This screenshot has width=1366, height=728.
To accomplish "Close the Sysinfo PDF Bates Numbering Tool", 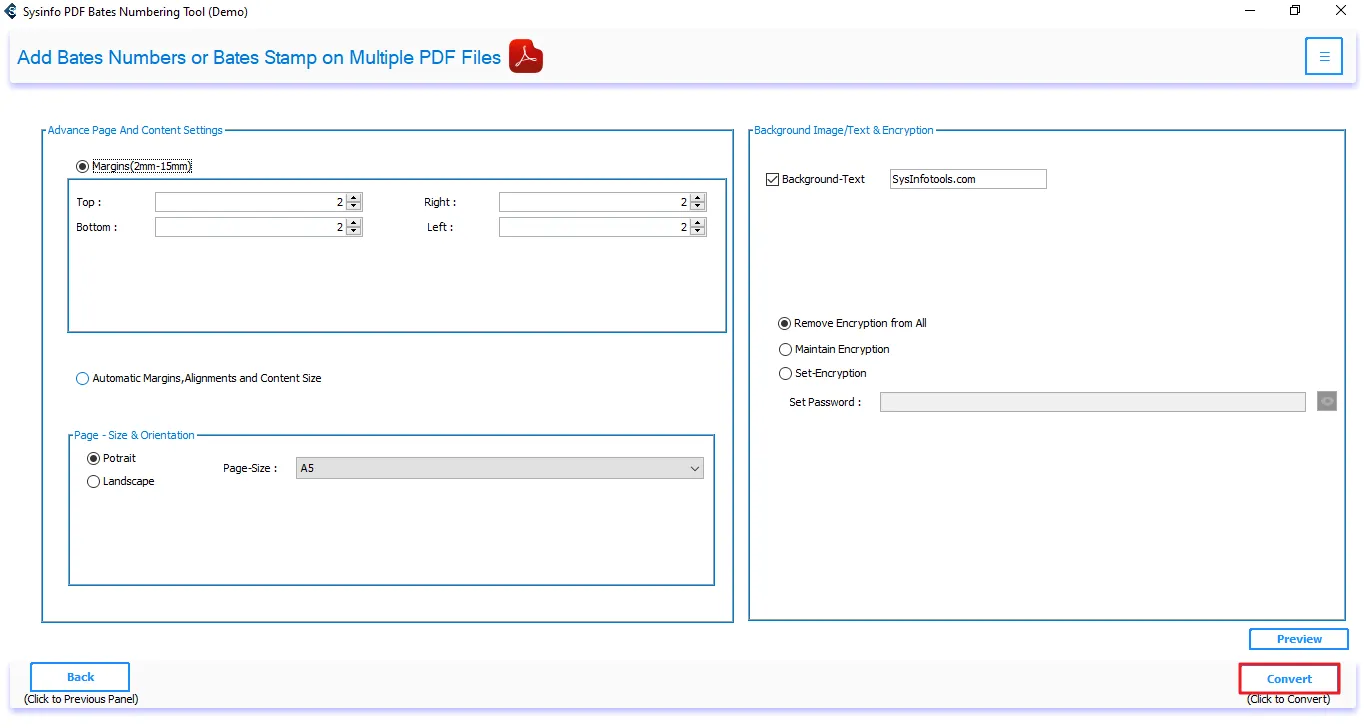I will coord(1342,12).
